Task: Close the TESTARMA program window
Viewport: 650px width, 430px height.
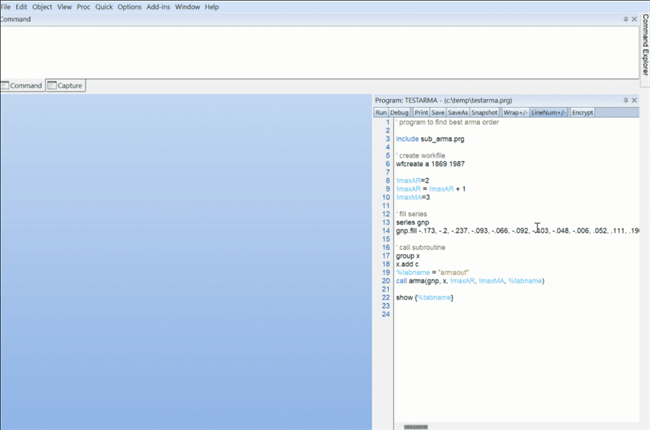Action: pos(635,101)
